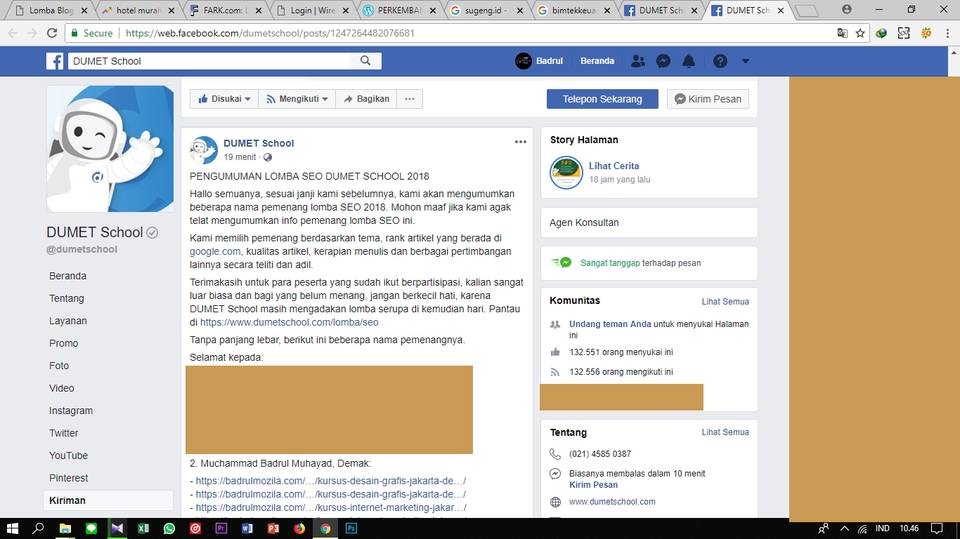Open Excel from the taskbar

143,528
